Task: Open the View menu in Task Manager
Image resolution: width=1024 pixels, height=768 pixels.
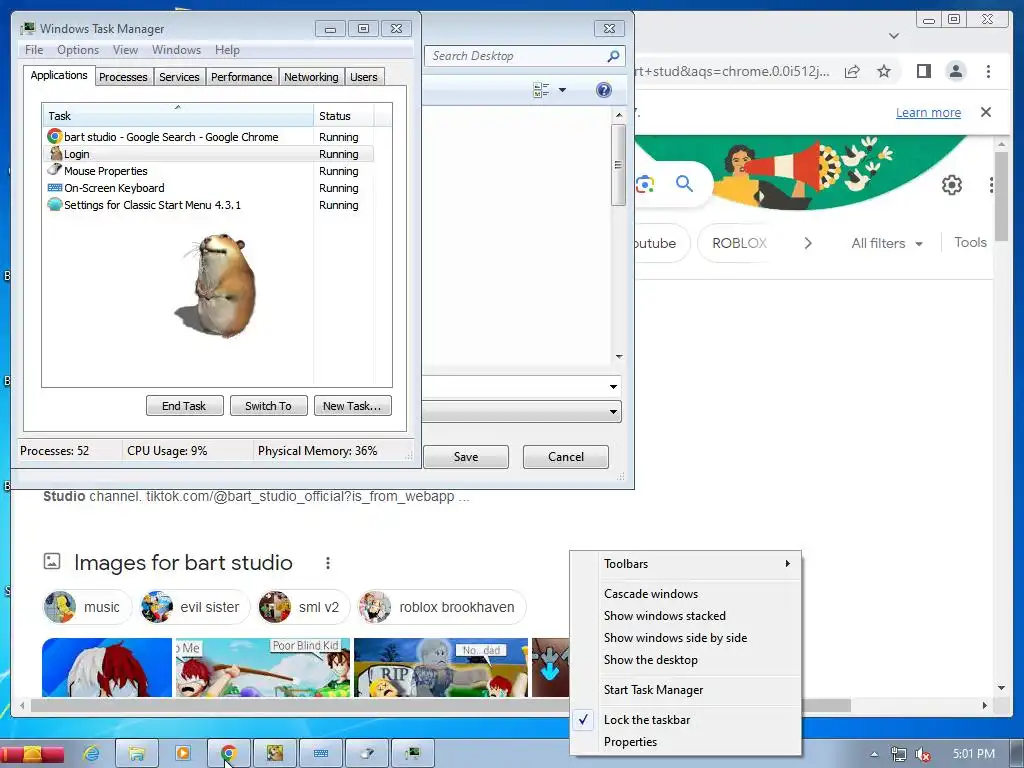Action: coord(125,50)
